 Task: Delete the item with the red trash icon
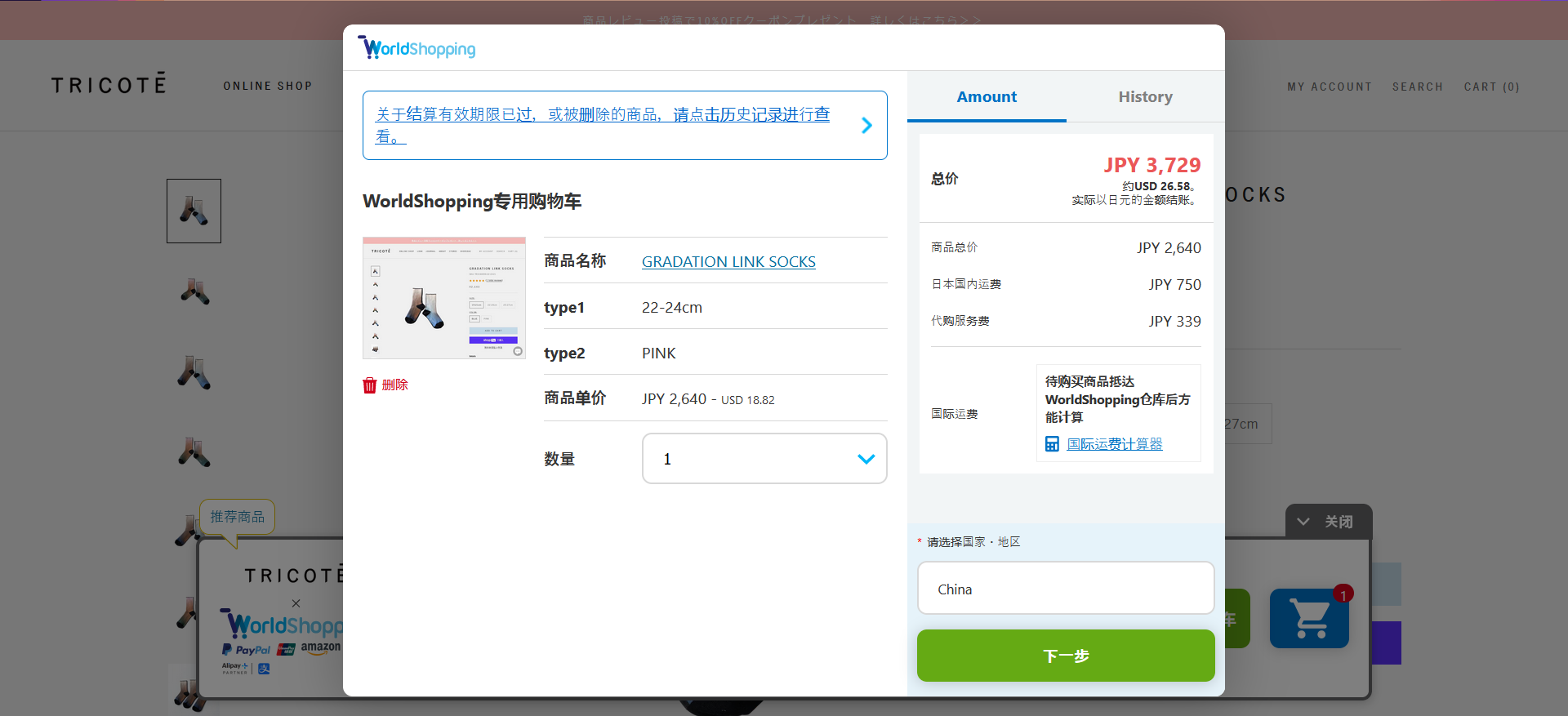tap(370, 385)
